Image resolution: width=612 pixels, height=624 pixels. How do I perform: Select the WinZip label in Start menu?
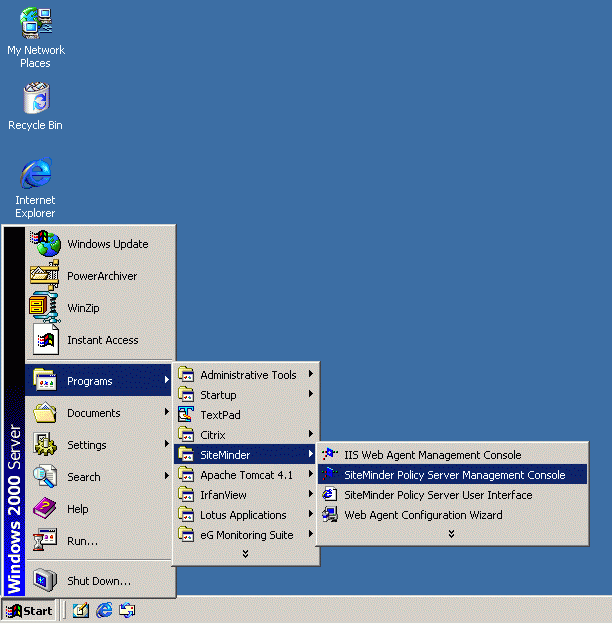point(83,308)
